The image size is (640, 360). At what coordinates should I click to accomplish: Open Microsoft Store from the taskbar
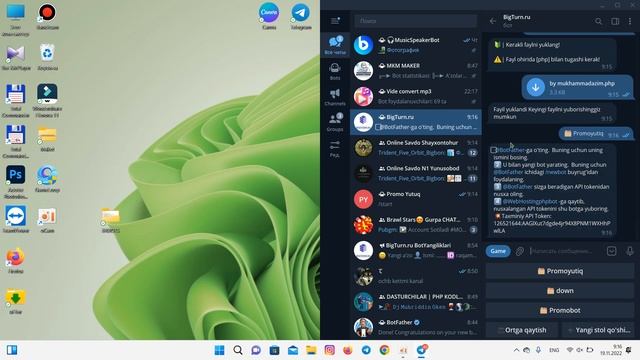tap(275, 350)
